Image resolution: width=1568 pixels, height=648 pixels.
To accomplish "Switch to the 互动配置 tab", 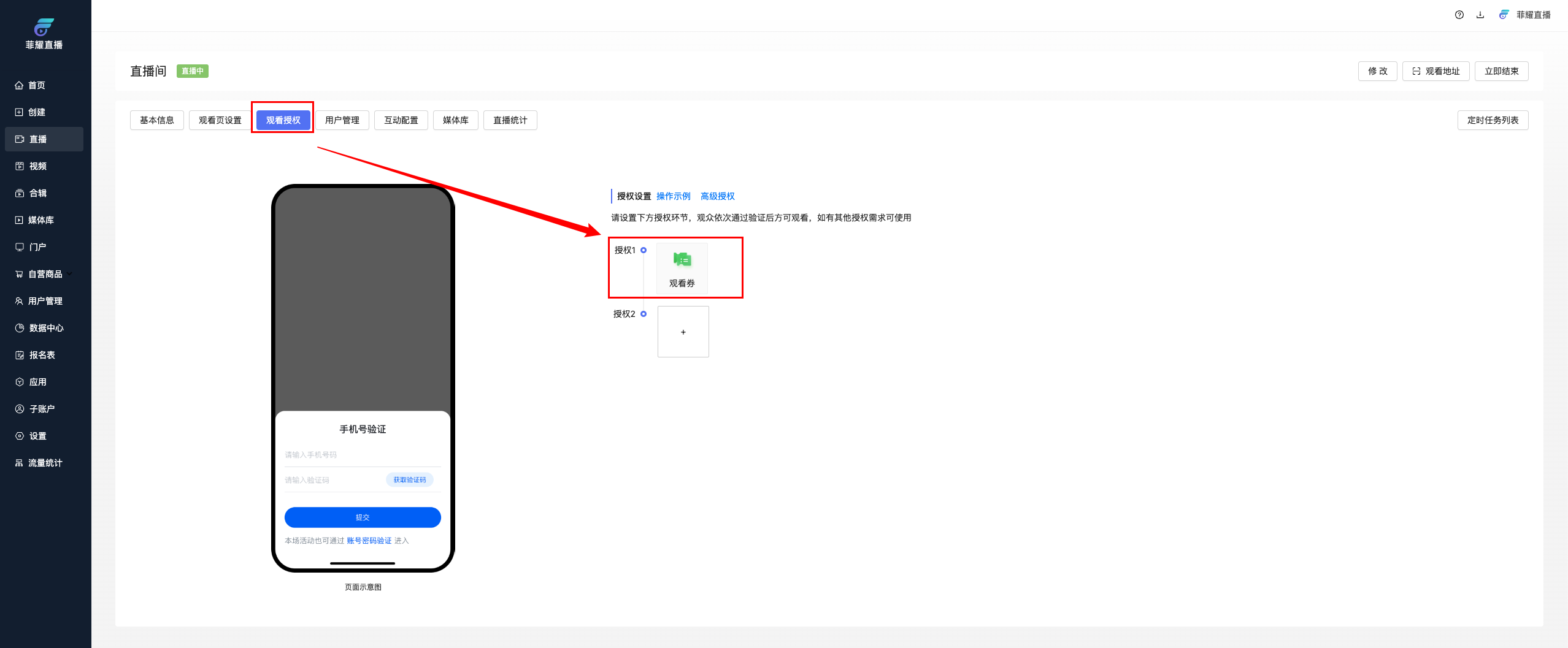I will point(401,120).
